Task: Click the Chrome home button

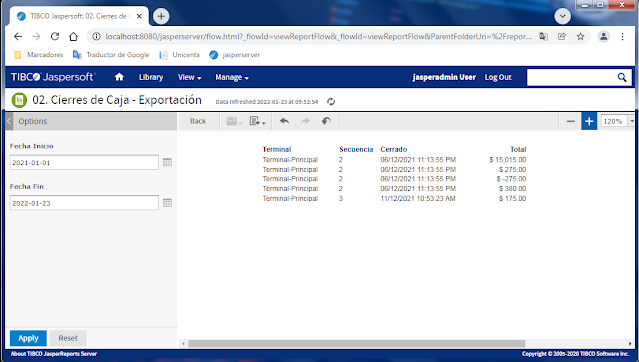Action: tap(73, 36)
